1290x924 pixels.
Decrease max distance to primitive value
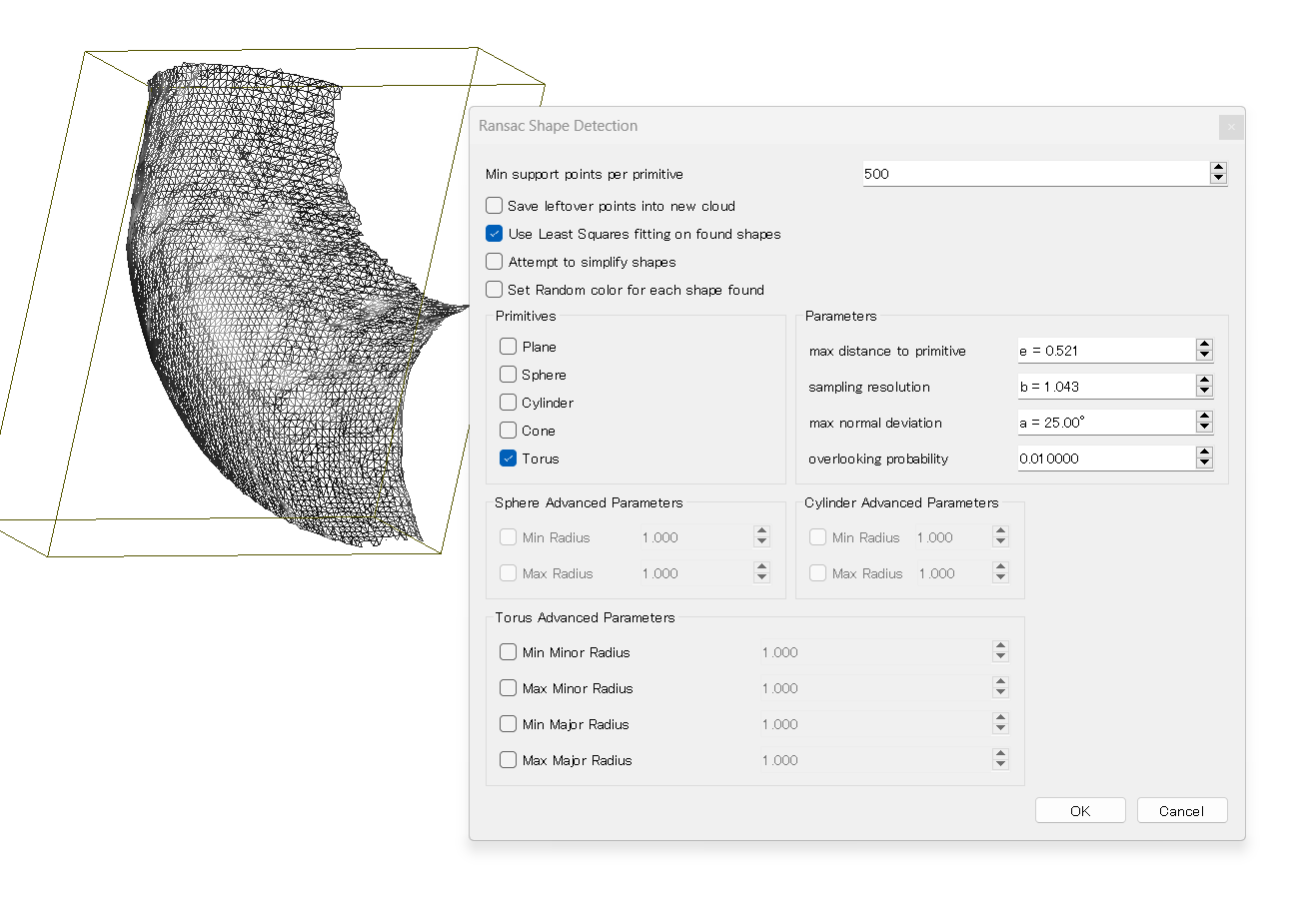pyautogui.click(x=1204, y=356)
